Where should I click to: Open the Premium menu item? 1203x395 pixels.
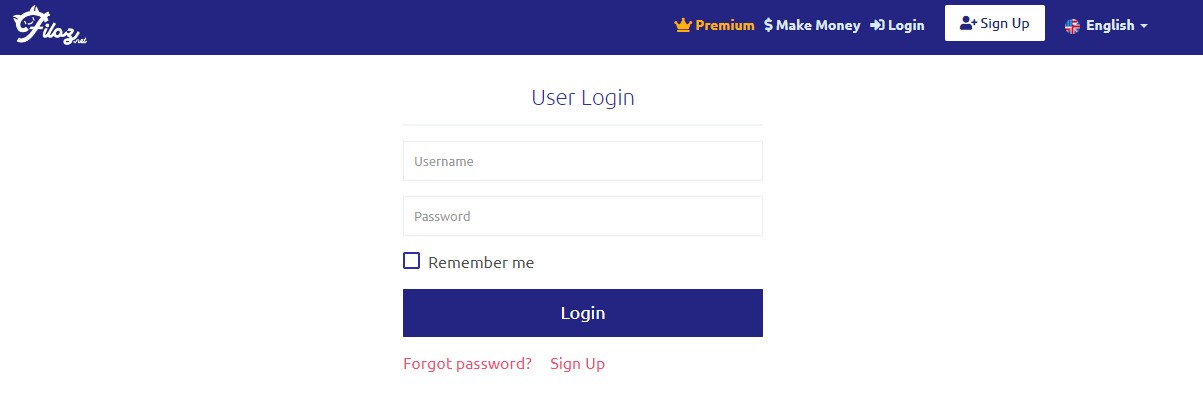click(715, 25)
